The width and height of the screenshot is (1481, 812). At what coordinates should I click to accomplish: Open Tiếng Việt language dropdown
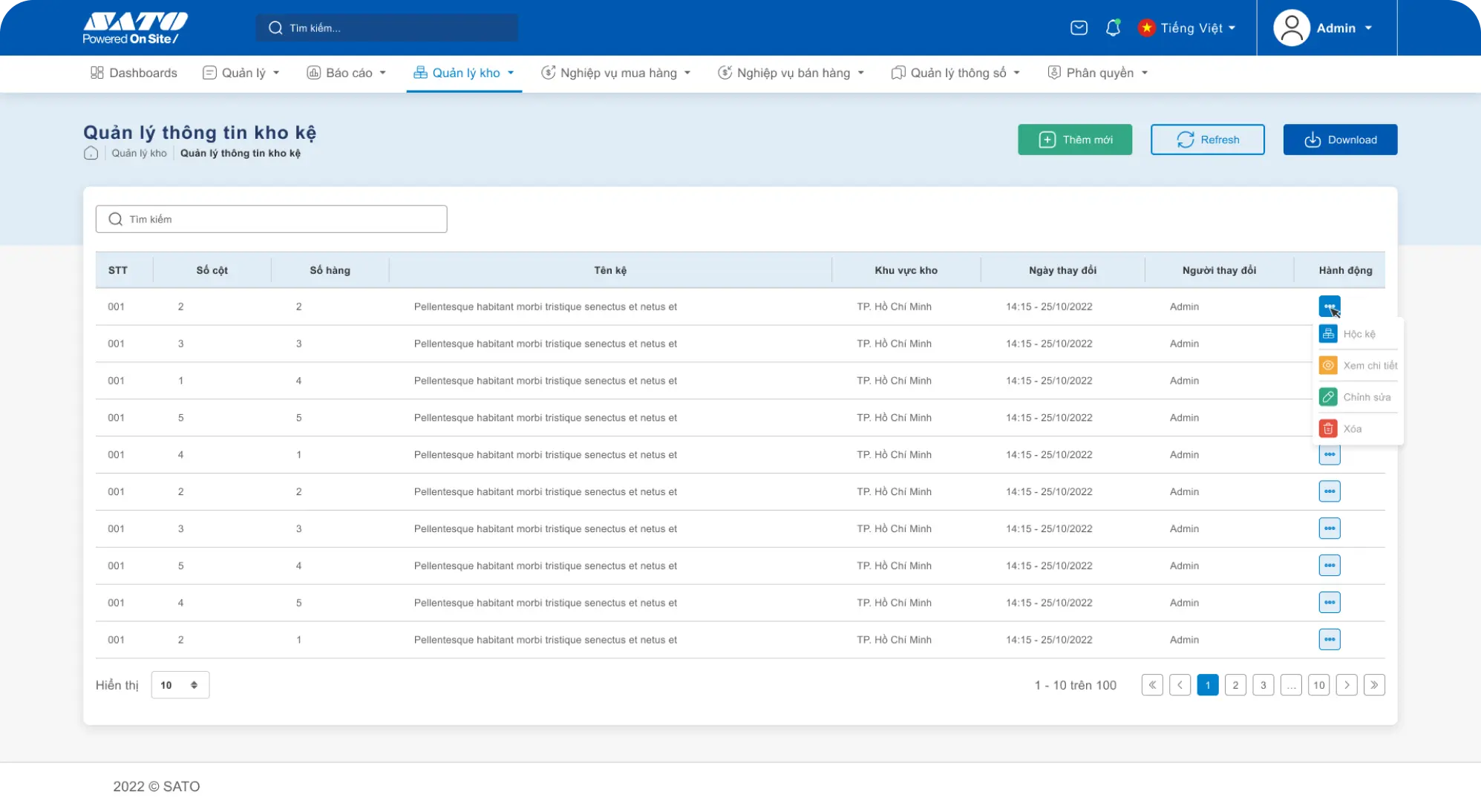coord(1186,28)
